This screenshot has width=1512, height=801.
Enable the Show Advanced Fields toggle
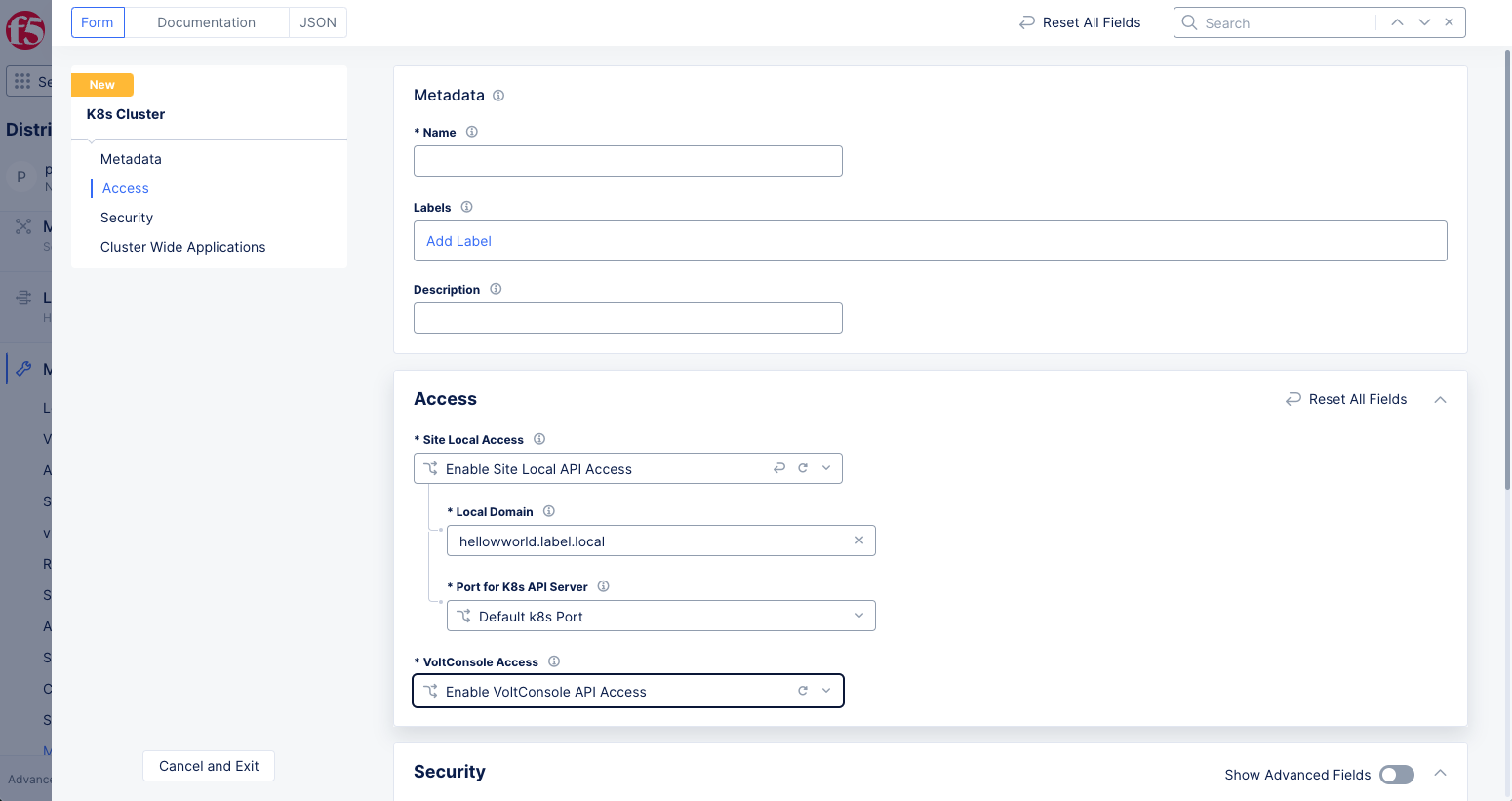(x=1396, y=774)
